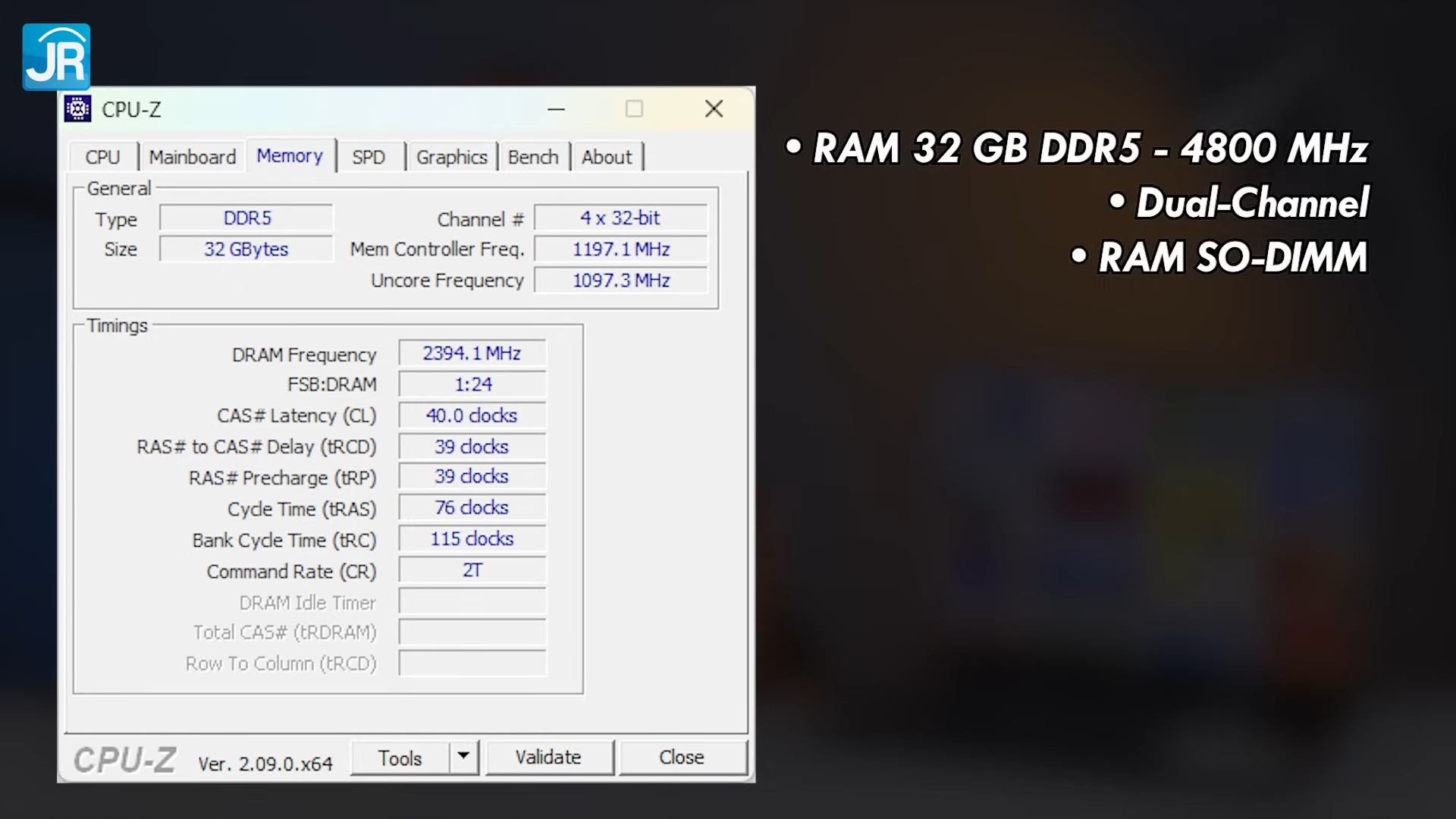Open the SPD tab
The height and width of the screenshot is (819, 1456).
(x=369, y=156)
